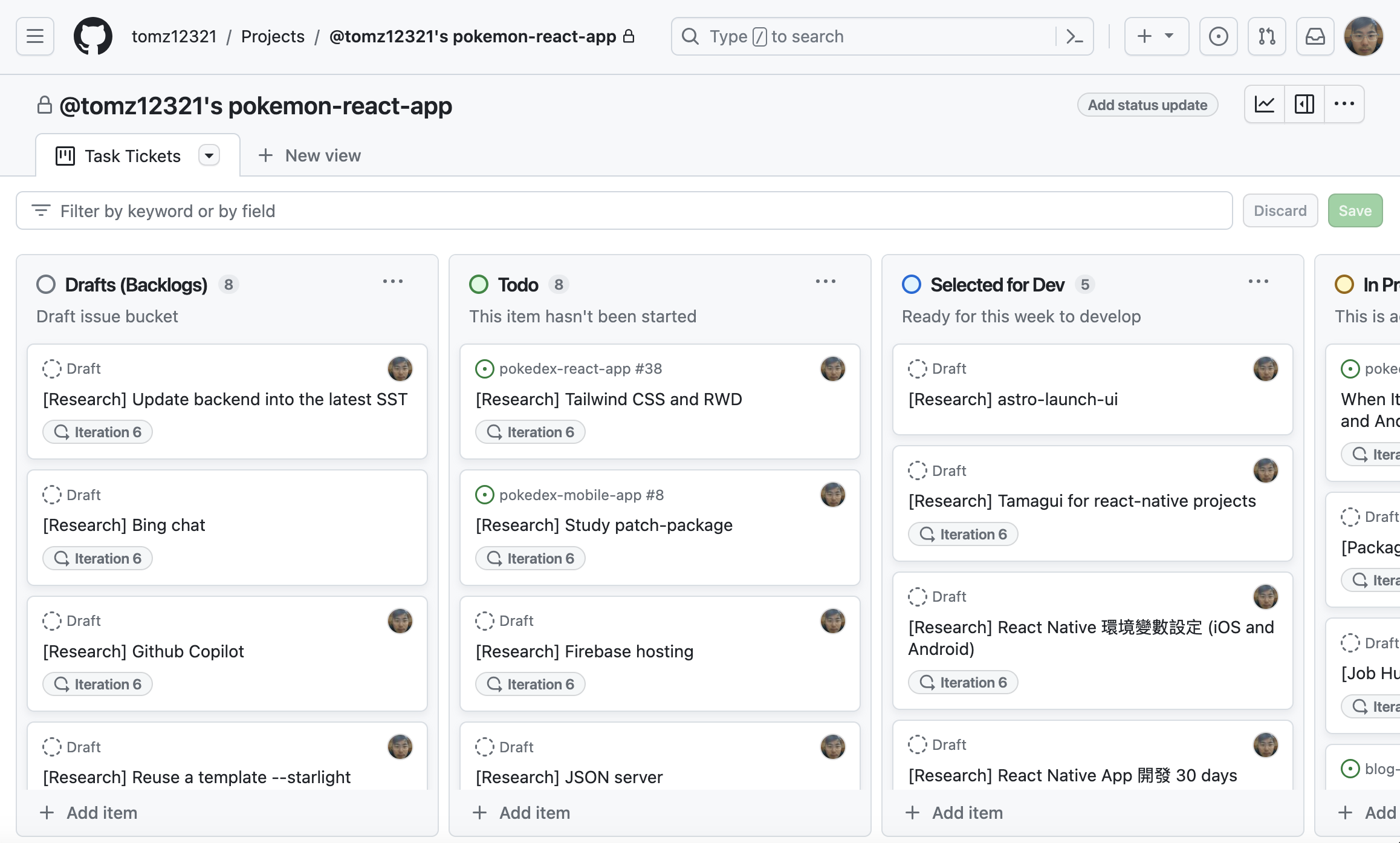Open the project more options menu
The height and width of the screenshot is (843, 1400).
(1344, 105)
